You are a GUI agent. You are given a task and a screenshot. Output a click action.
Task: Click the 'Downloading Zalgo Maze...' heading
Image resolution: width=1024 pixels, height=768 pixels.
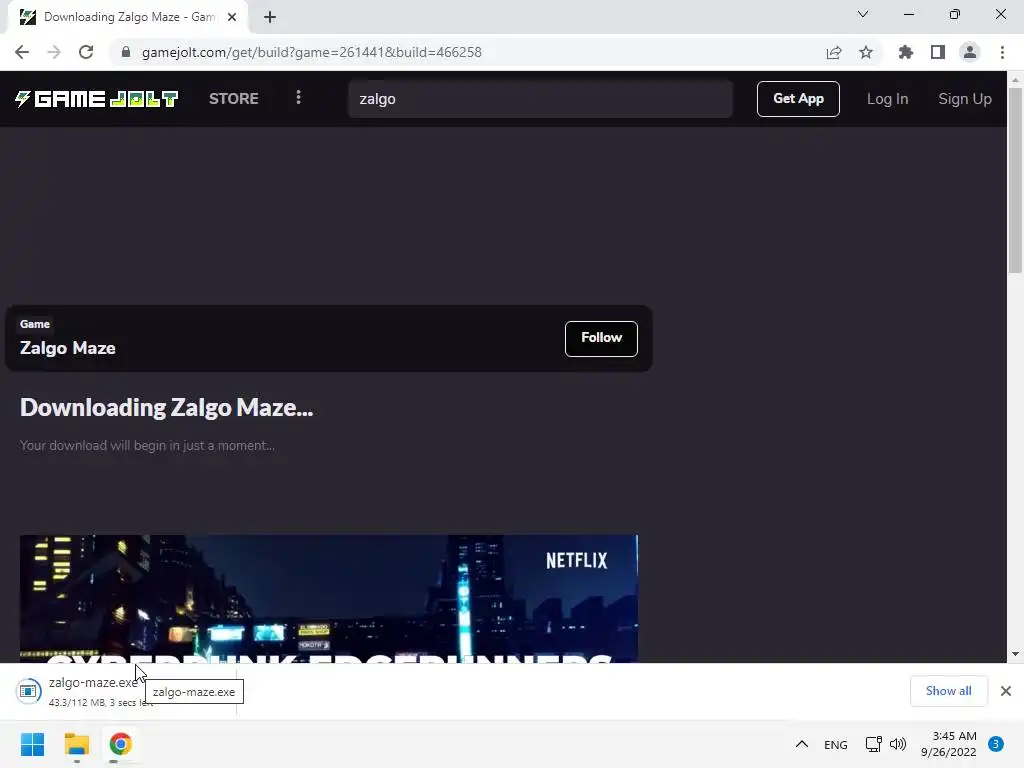pos(167,408)
